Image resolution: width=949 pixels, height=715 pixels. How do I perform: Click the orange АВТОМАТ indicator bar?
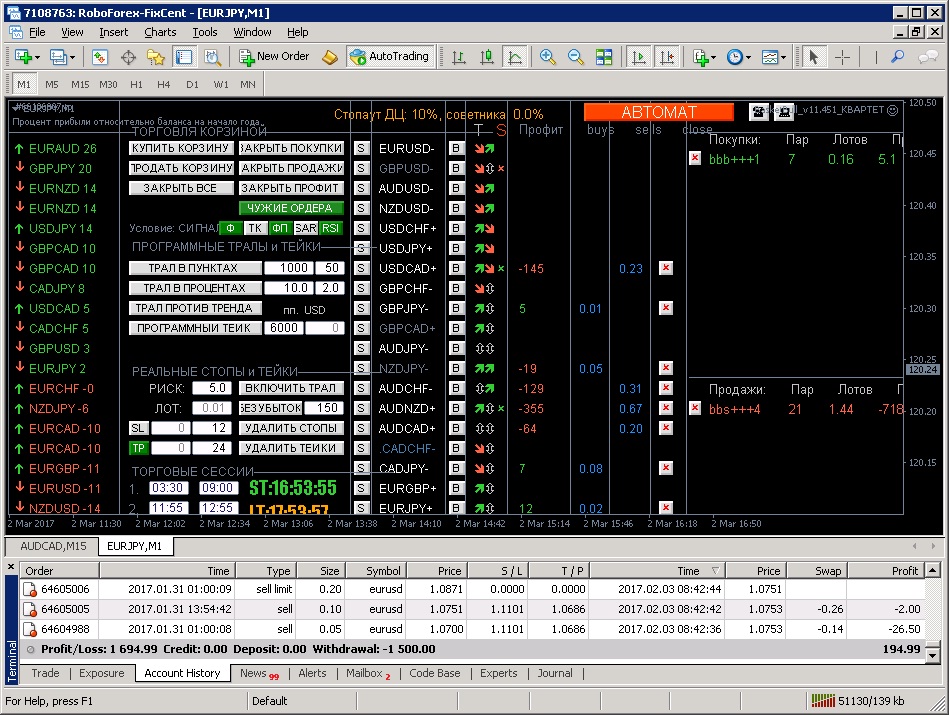pyautogui.click(x=658, y=112)
